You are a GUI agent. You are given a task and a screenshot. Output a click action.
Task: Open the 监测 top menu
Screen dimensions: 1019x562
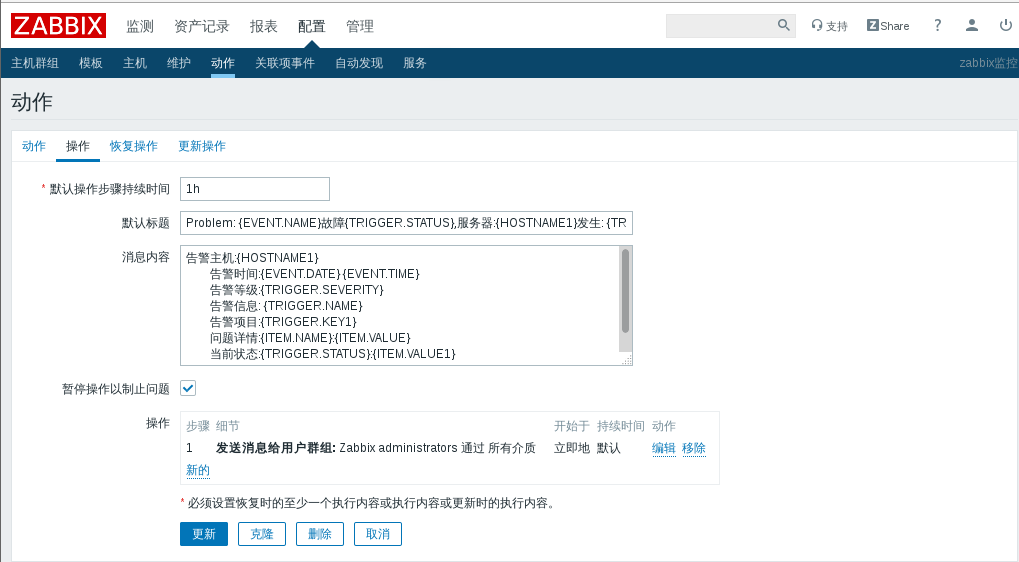point(140,26)
